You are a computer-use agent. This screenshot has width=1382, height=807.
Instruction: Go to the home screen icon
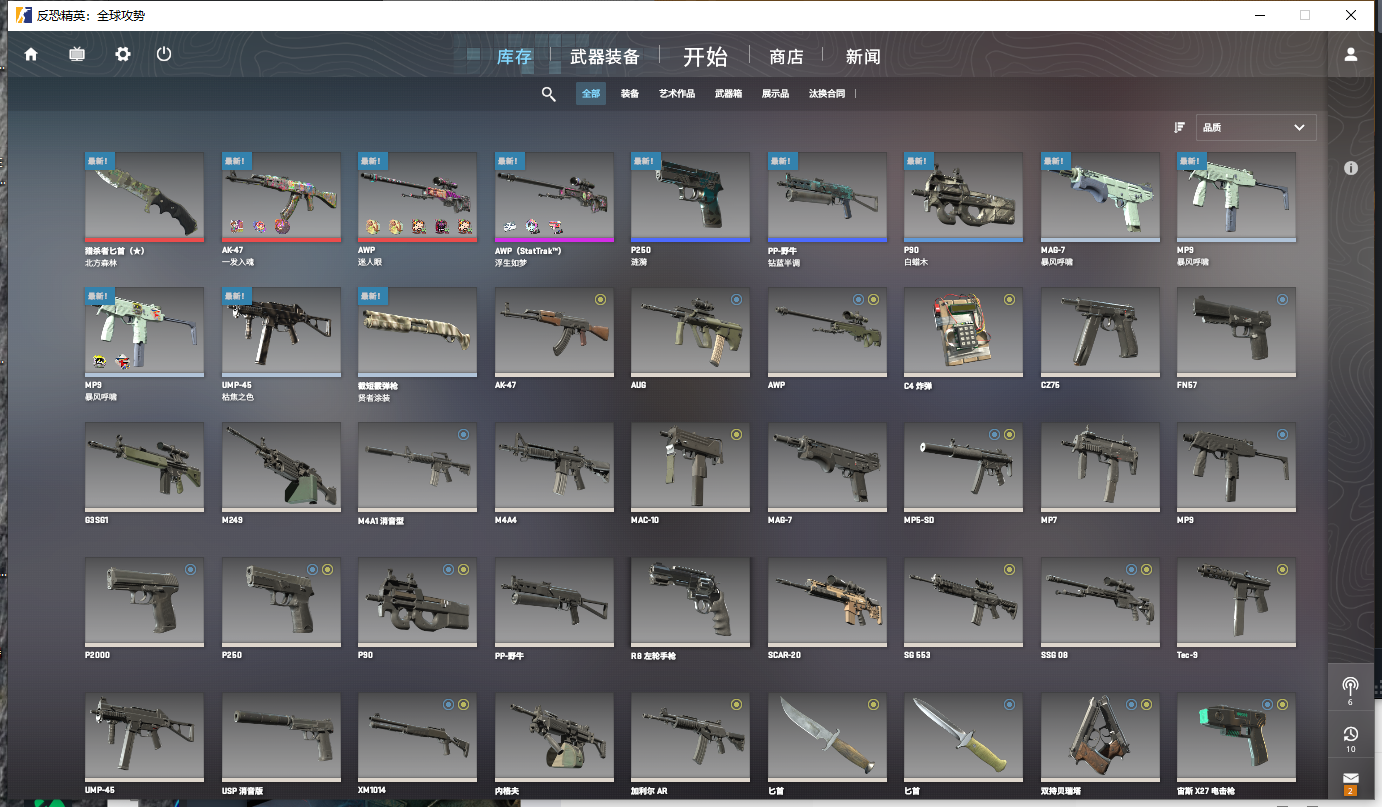tap(31, 55)
